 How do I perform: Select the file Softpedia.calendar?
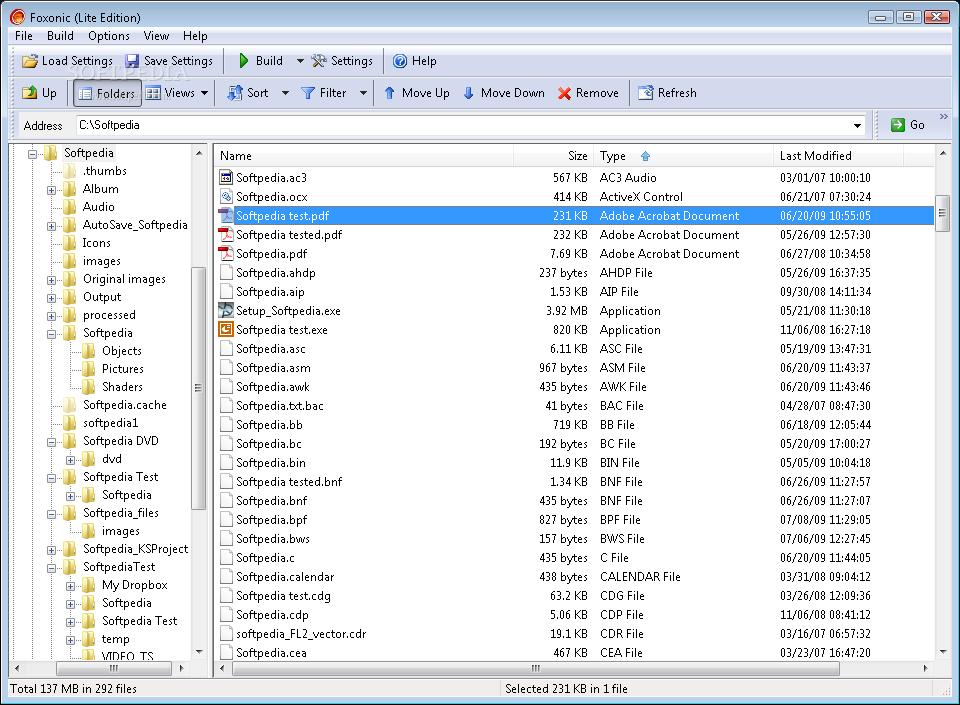[285, 576]
